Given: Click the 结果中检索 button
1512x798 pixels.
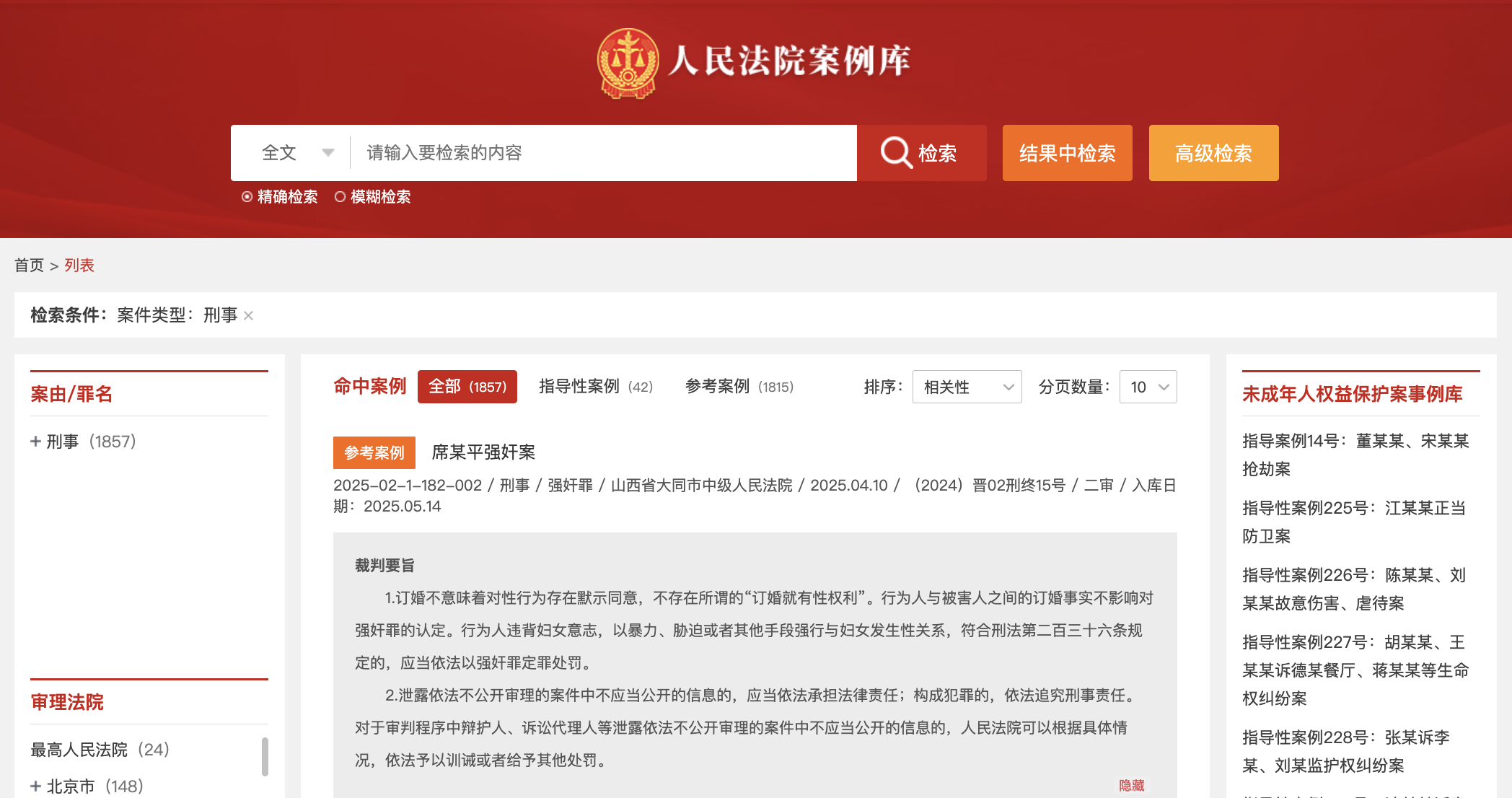Looking at the screenshot, I should click(1067, 153).
